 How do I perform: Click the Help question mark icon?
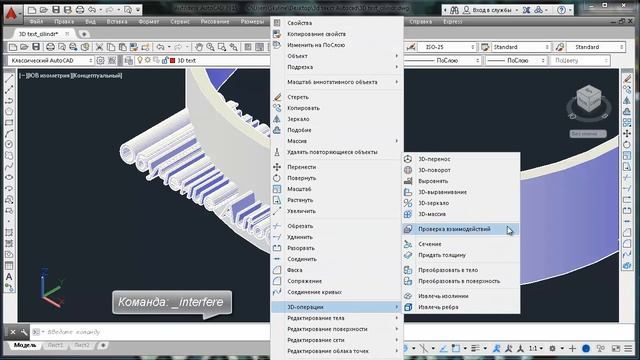[x=562, y=10]
